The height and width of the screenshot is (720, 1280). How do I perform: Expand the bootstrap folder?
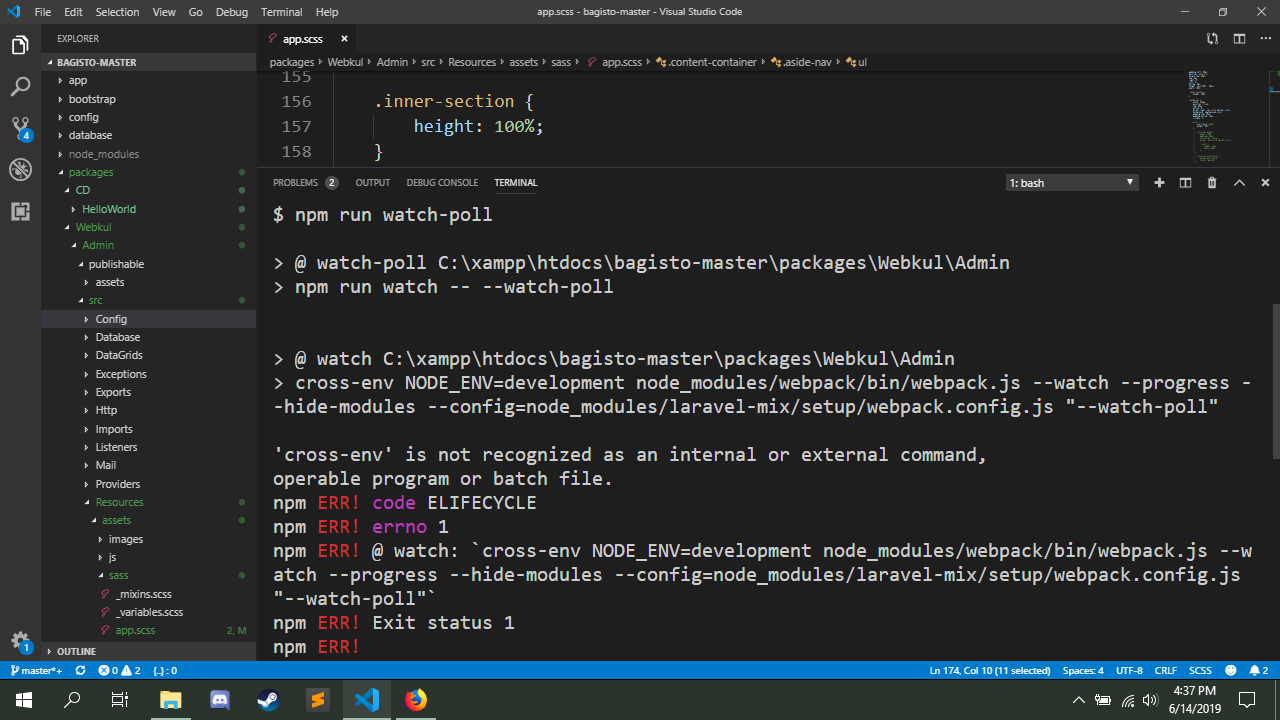click(x=92, y=99)
